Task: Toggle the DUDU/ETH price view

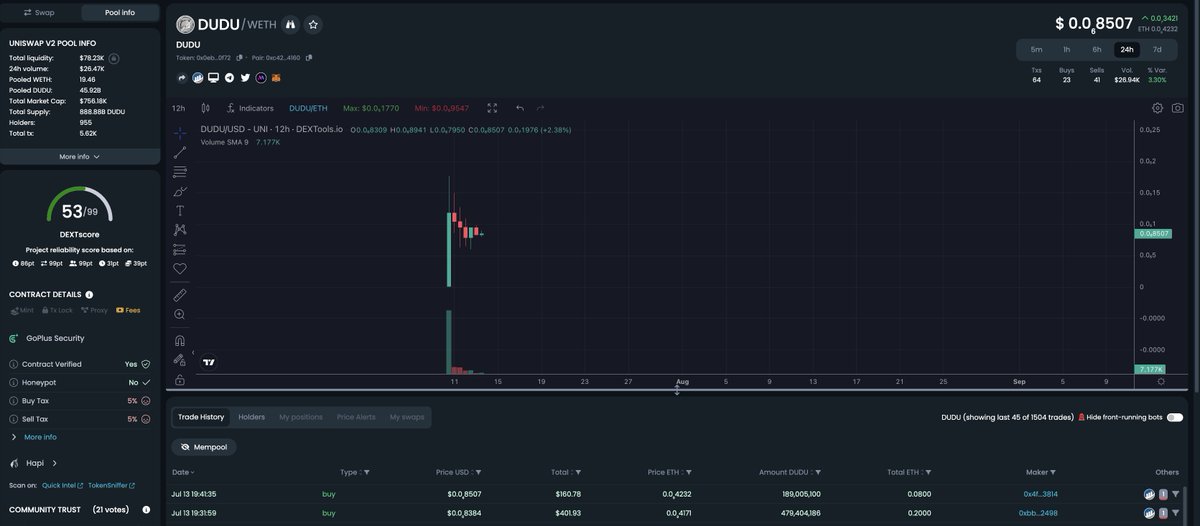Action: [308, 108]
